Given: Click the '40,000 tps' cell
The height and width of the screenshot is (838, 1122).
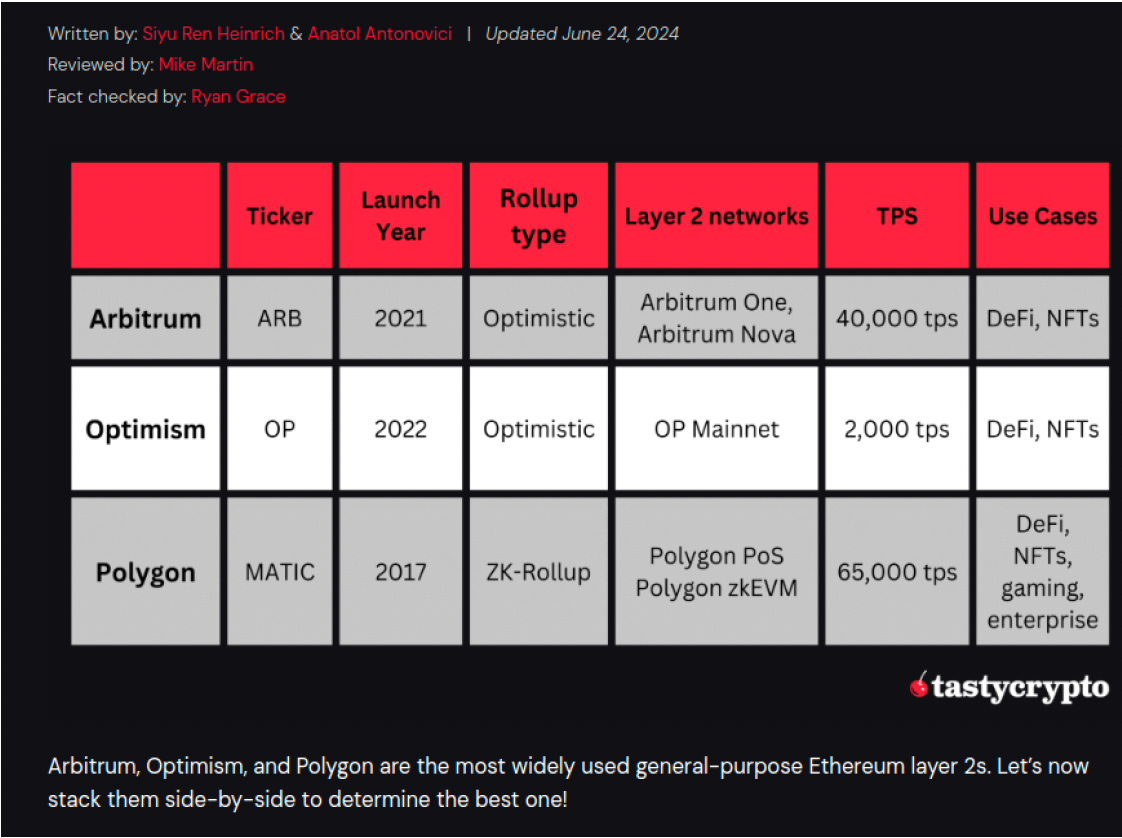Looking at the screenshot, I should coord(897,318).
